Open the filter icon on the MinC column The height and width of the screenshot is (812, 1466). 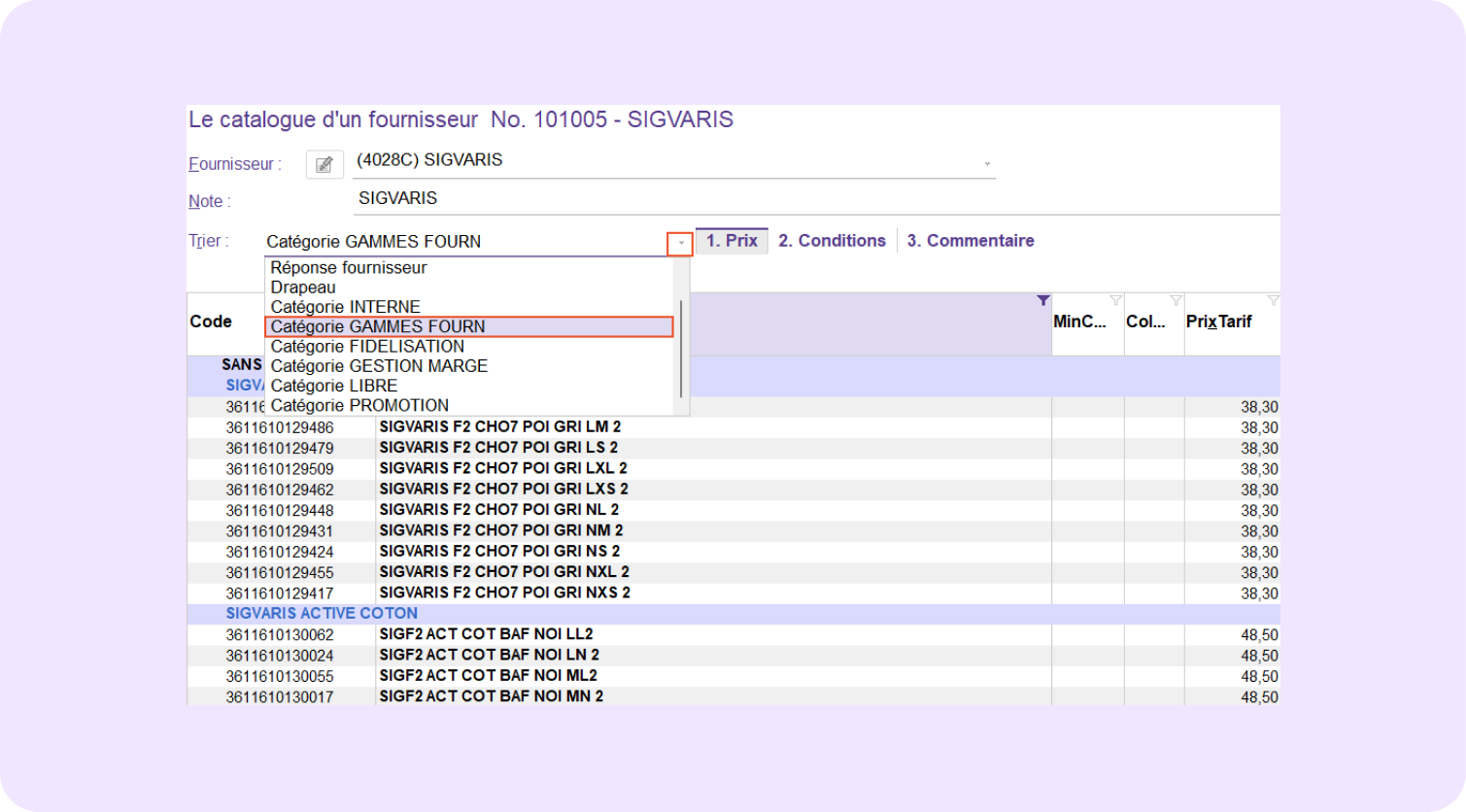point(1115,301)
